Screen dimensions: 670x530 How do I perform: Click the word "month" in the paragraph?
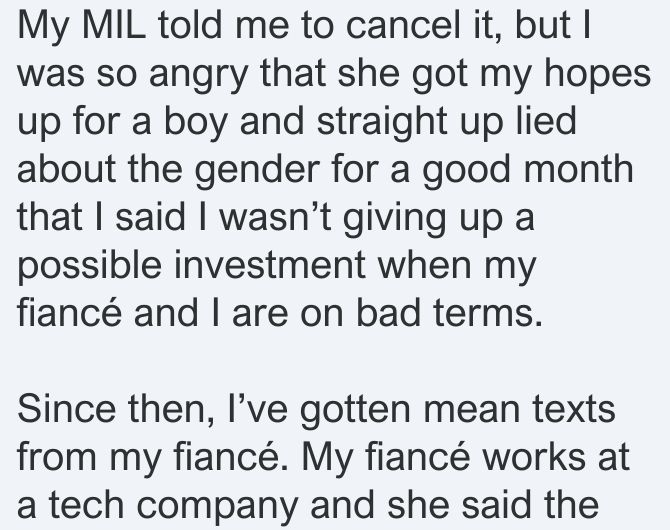pyautogui.click(x=578, y=169)
